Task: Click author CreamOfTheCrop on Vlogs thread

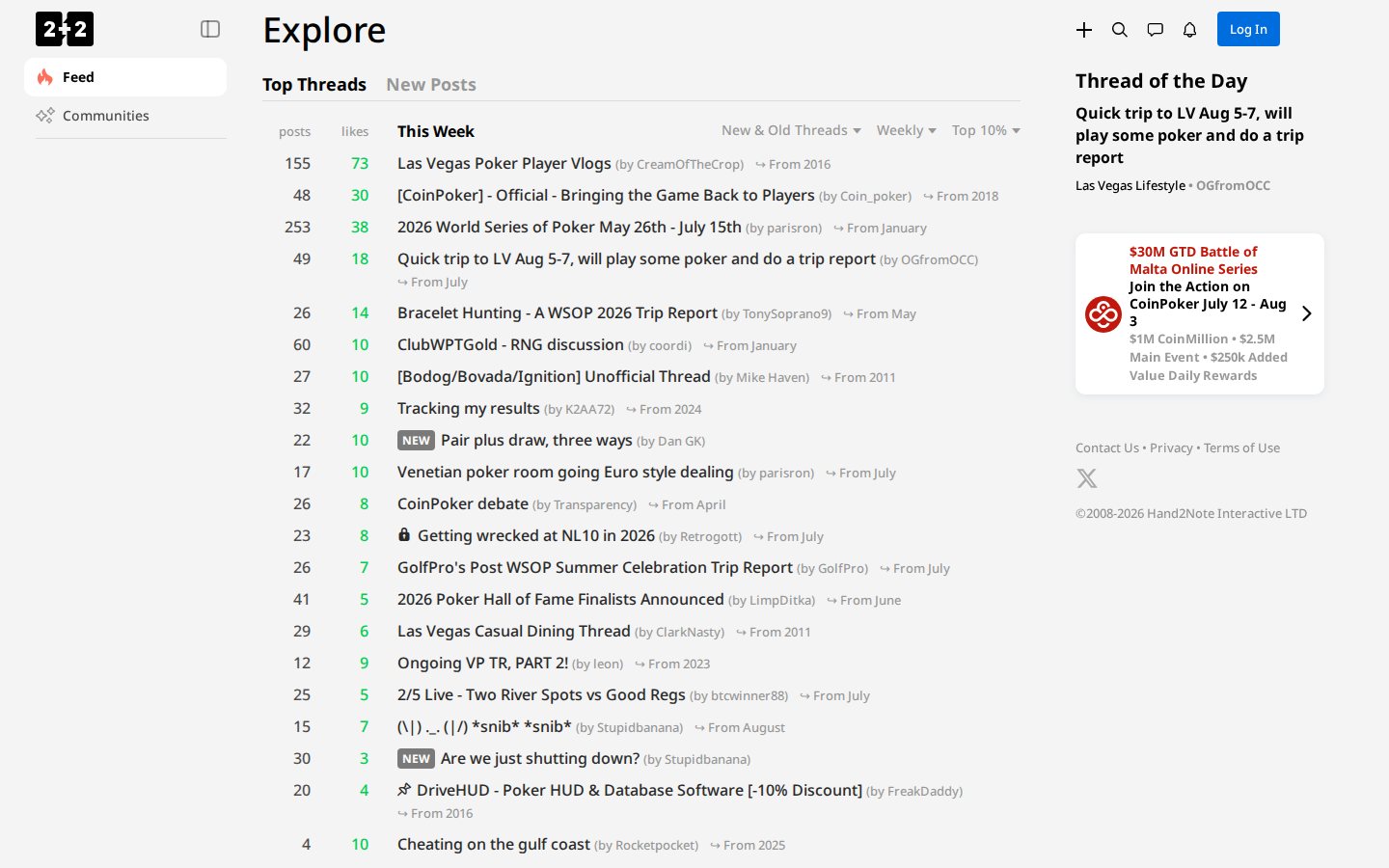Action: coord(689,164)
